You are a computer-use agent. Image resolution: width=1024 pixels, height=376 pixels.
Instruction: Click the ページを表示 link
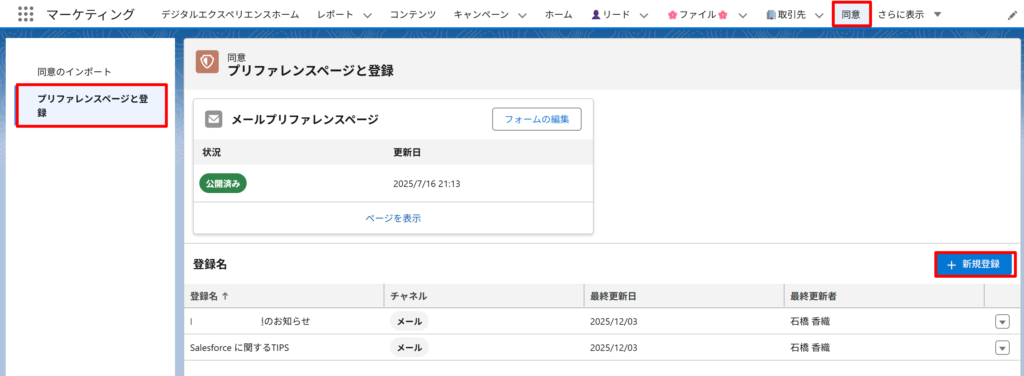click(393, 218)
